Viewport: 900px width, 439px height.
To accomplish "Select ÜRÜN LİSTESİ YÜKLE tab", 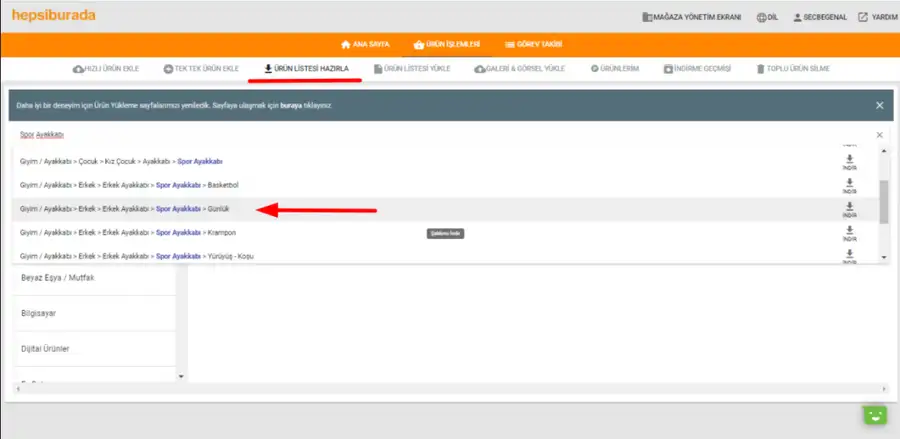I will click(412, 69).
